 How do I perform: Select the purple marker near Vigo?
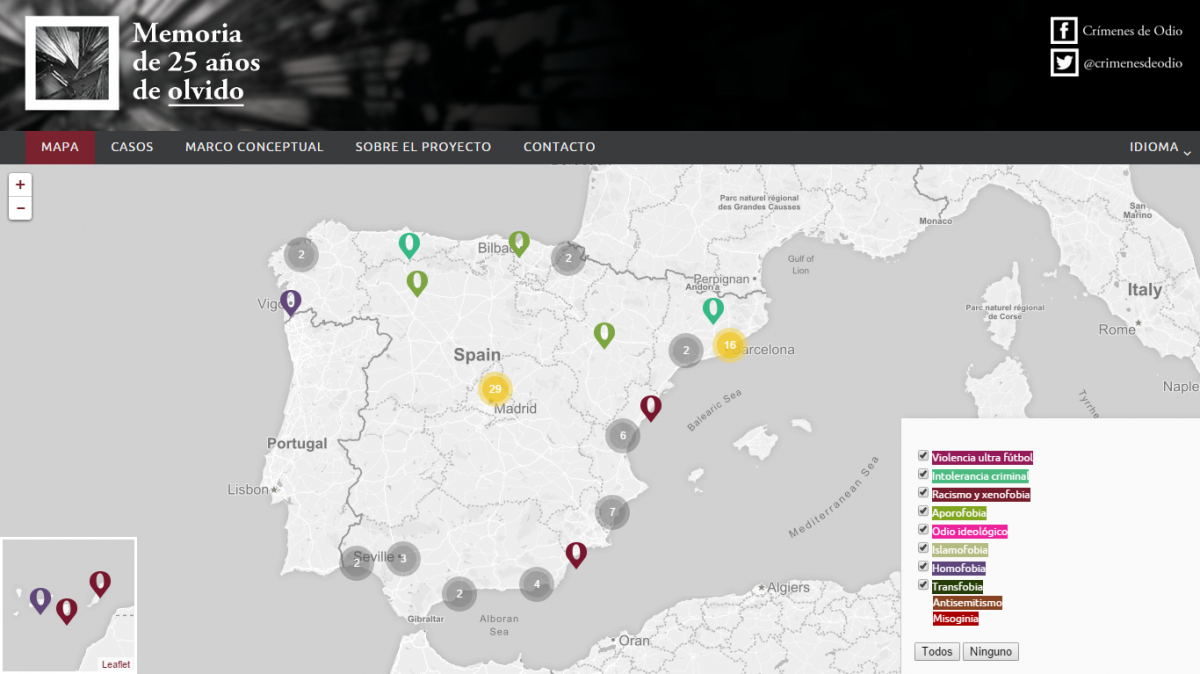click(x=291, y=301)
